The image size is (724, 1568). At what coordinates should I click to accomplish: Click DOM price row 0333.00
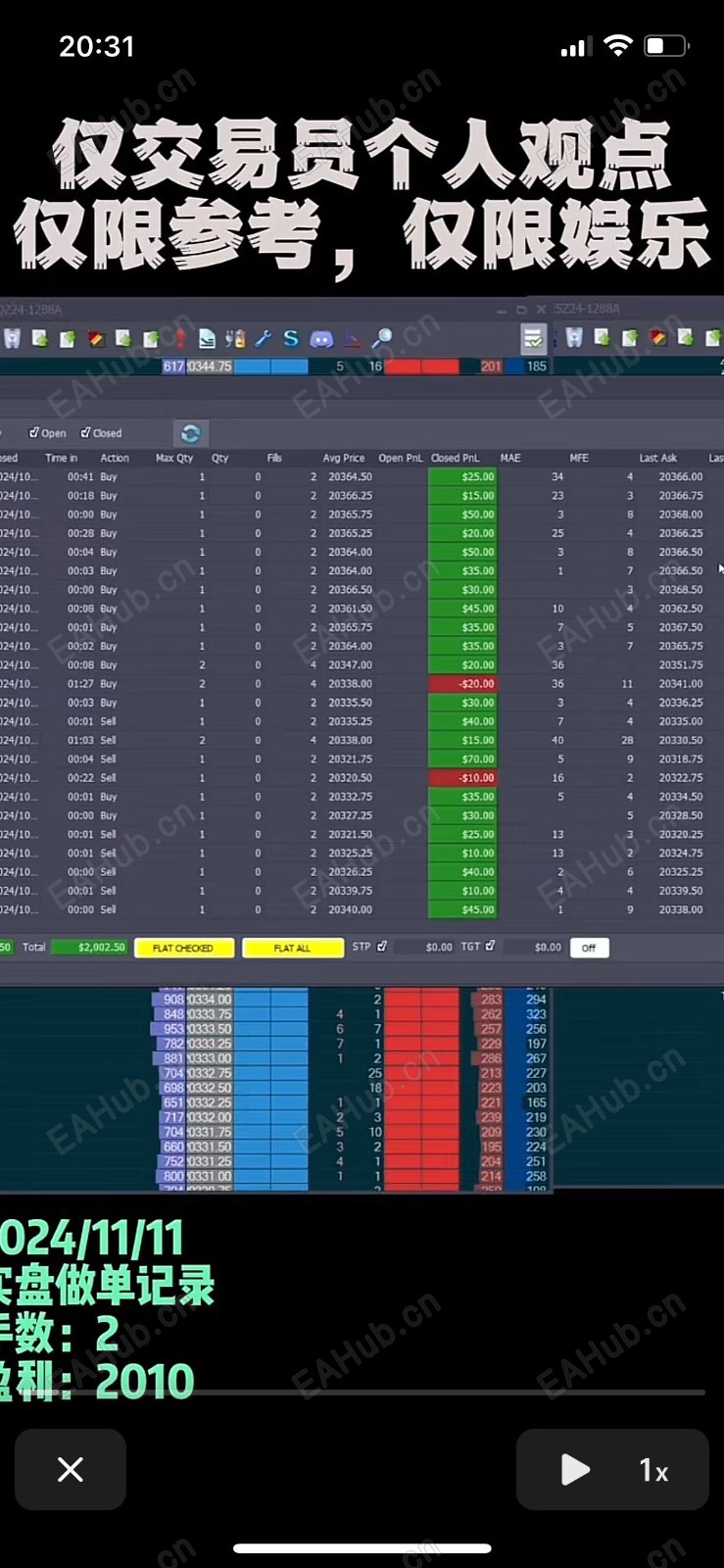210,1058
